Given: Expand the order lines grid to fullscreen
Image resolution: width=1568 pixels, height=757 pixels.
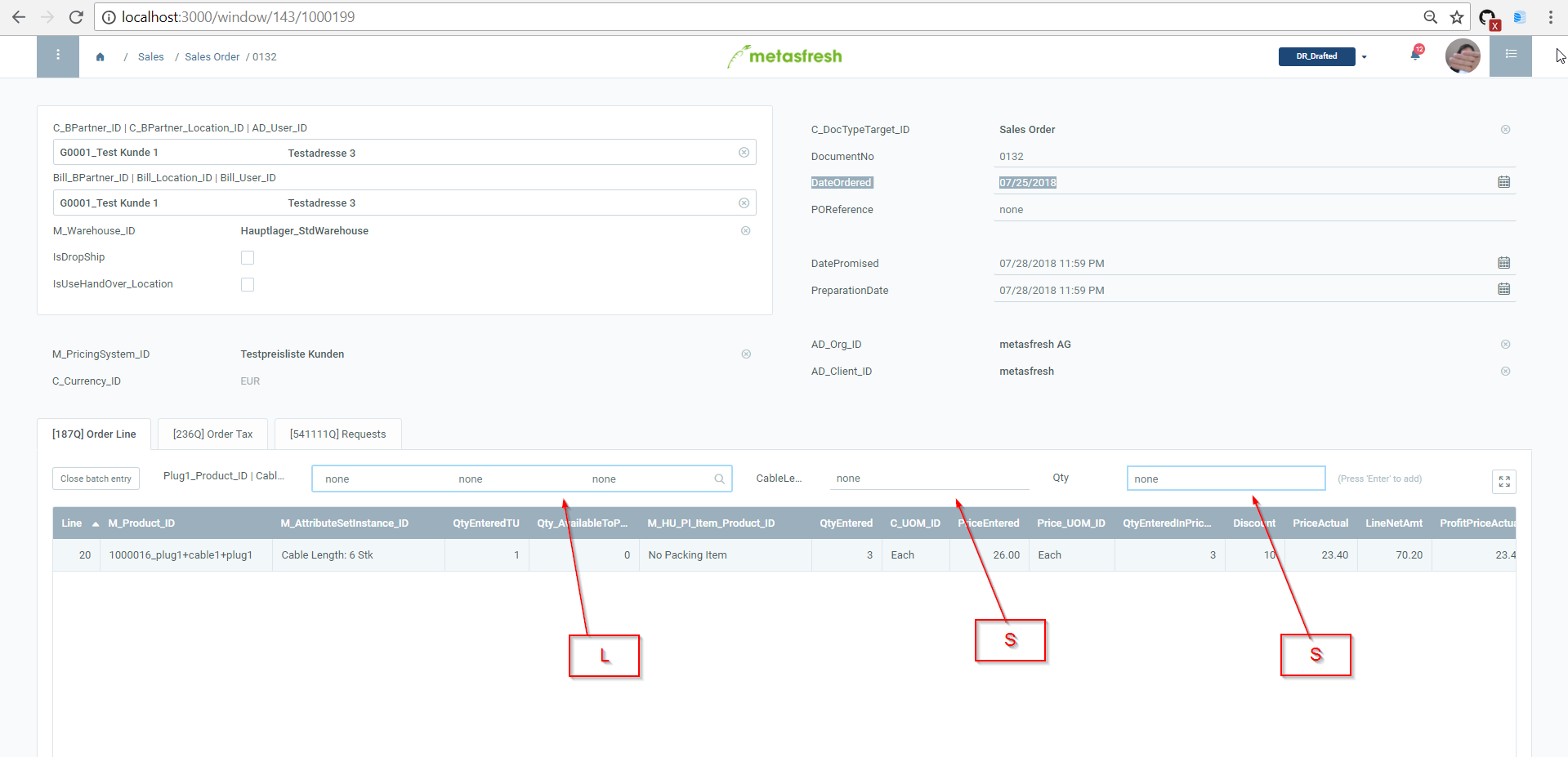Looking at the screenshot, I should tap(1503, 482).
